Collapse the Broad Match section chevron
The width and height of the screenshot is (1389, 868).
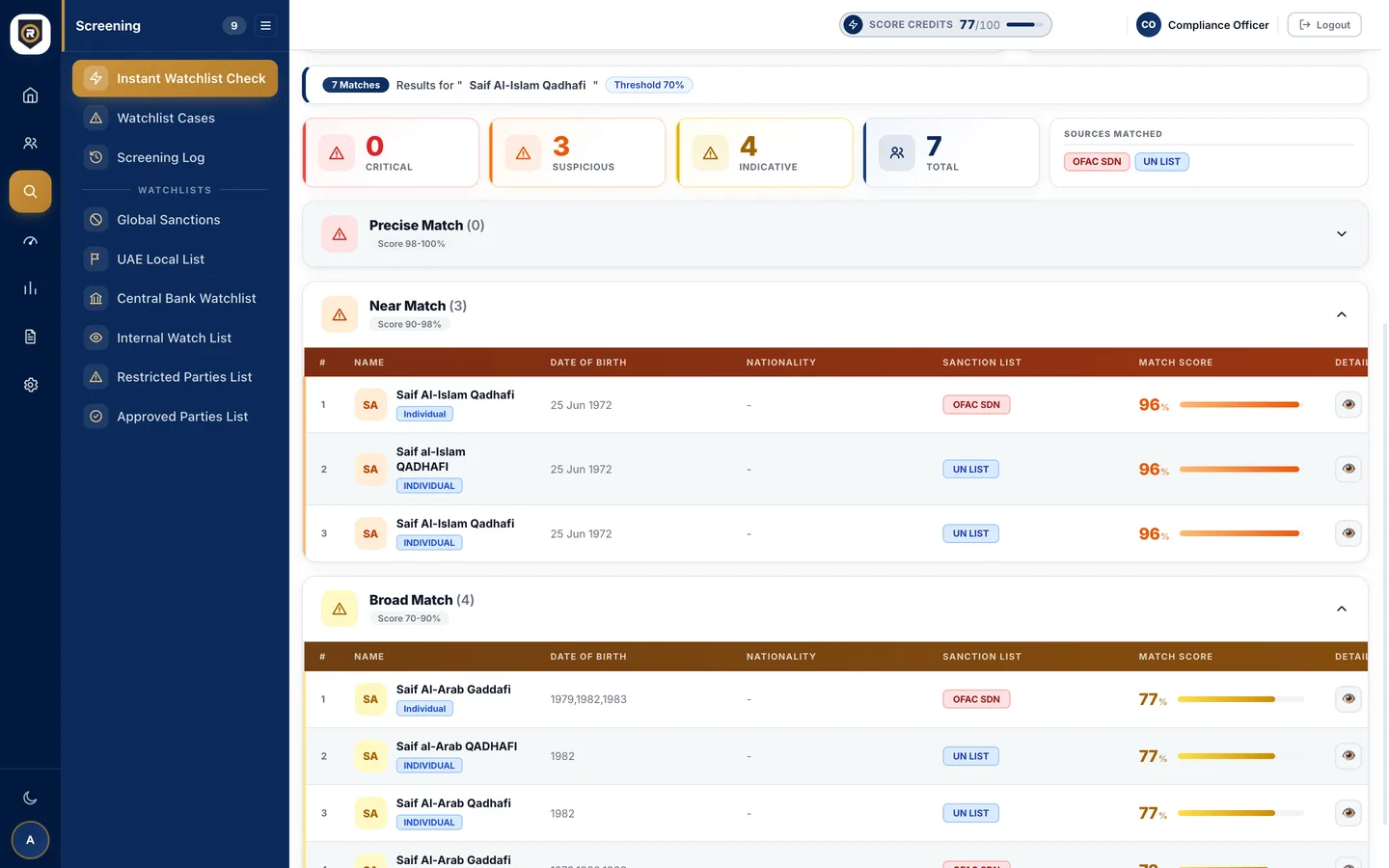(1342, 609)
